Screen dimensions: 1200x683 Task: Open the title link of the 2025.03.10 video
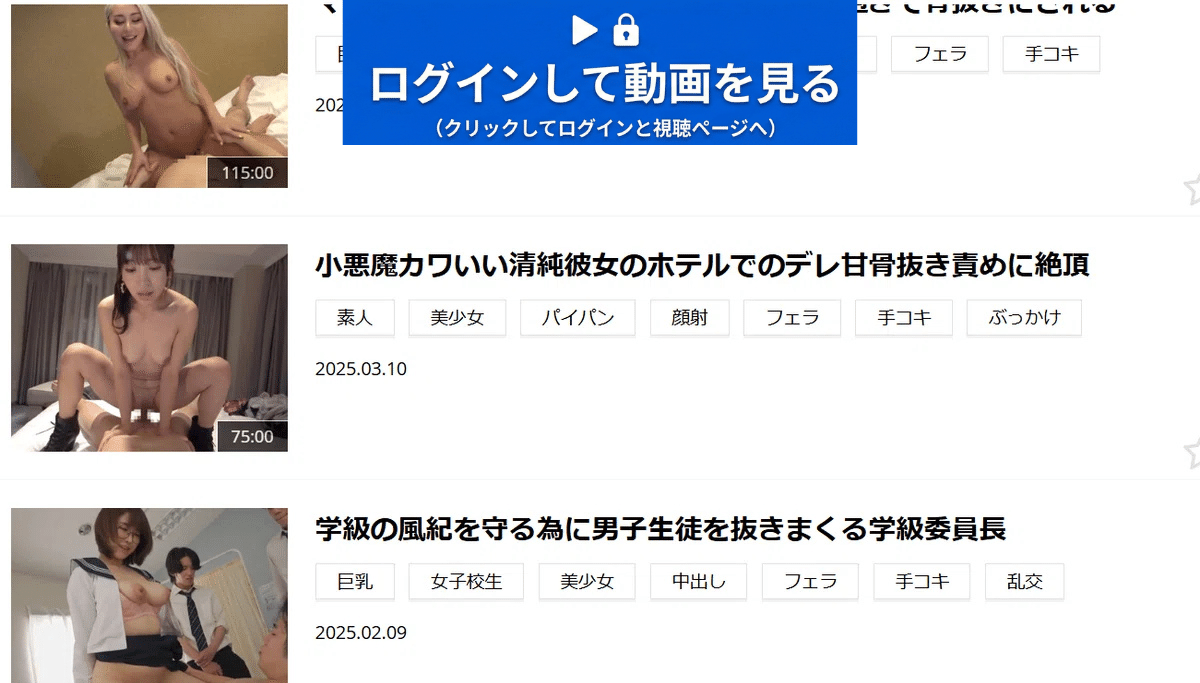702,265
